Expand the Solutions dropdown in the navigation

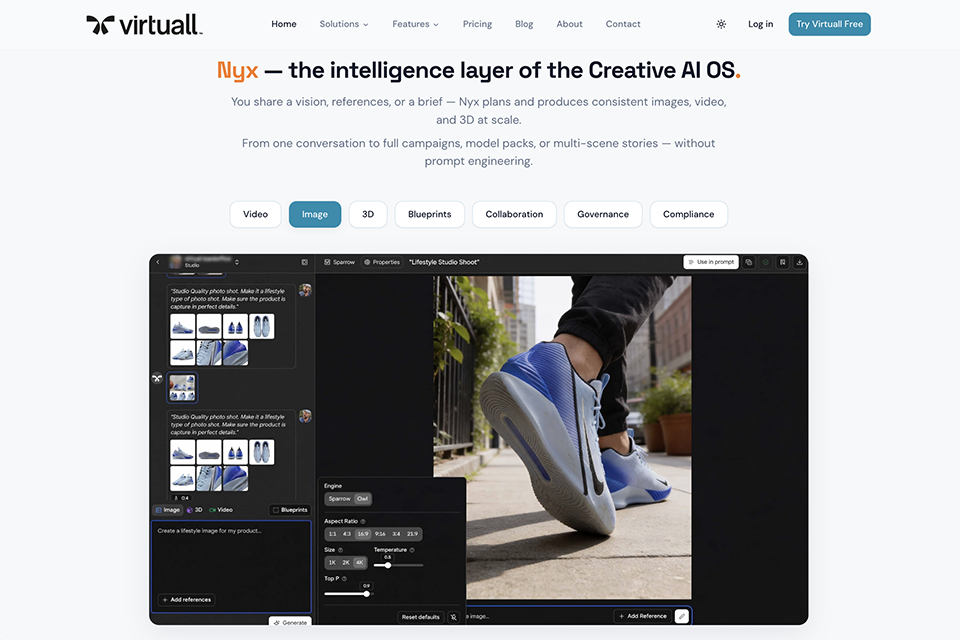[344, 24]
